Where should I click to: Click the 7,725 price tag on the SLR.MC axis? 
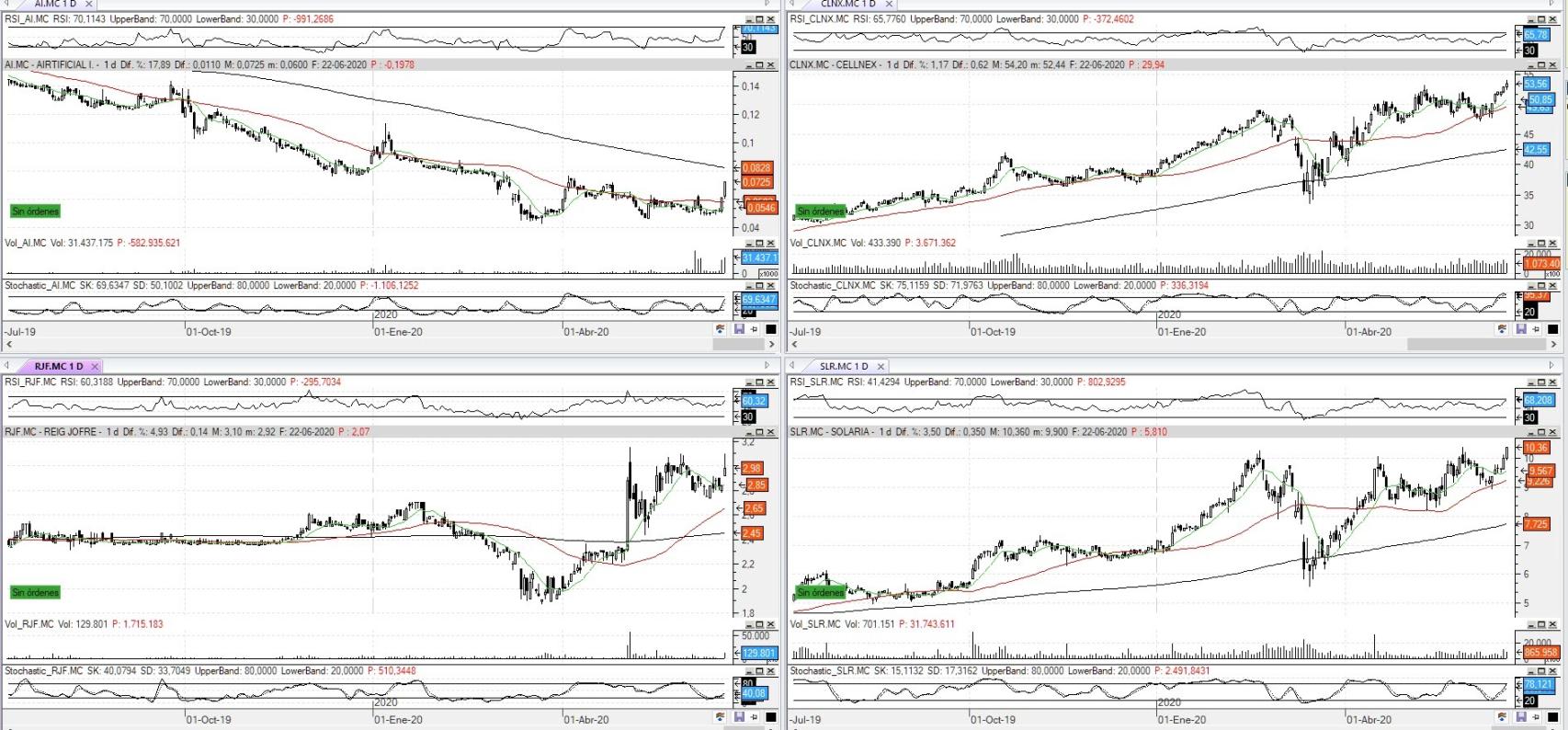pyautogui.click(x=1536, y=524)
